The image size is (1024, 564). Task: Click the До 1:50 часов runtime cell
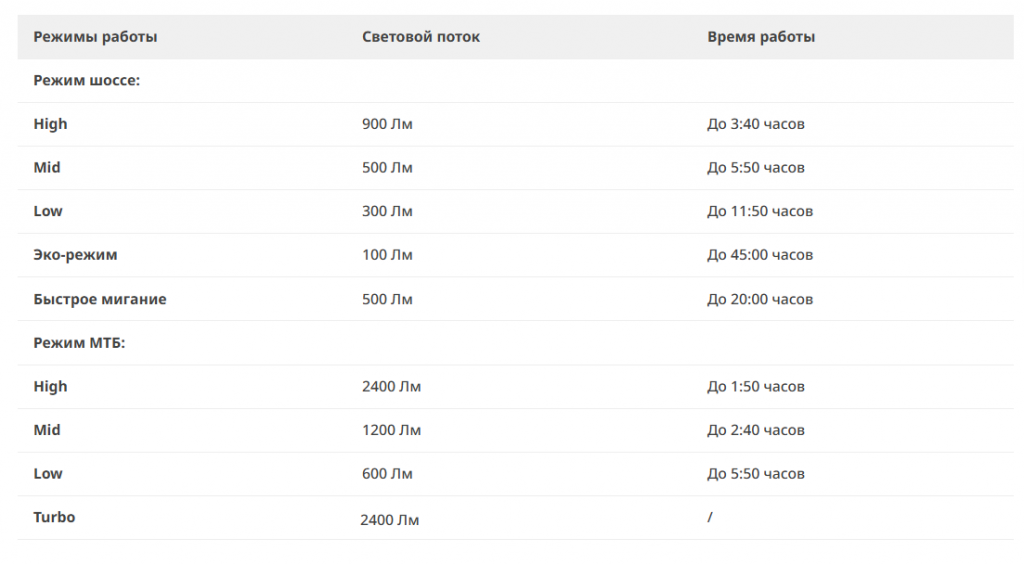(x=756, y=386)
